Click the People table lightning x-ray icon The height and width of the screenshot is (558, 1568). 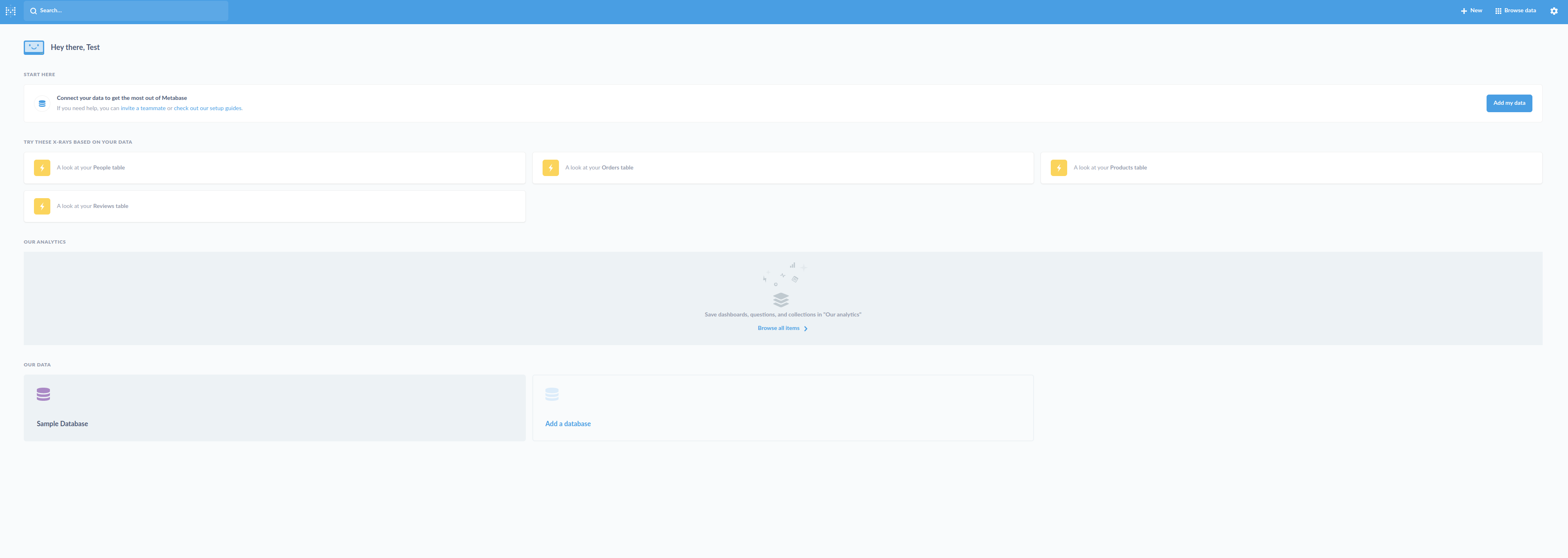(x=42, y=168)
